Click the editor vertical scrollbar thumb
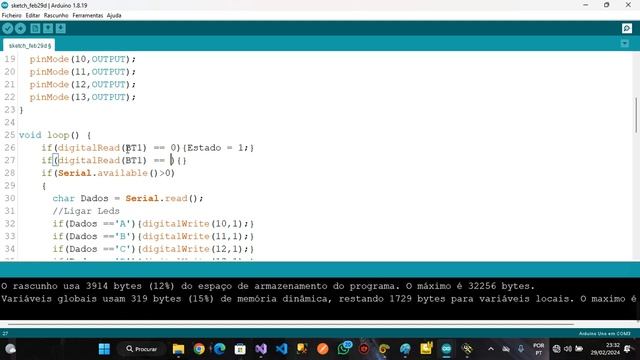 pos(636,115)
